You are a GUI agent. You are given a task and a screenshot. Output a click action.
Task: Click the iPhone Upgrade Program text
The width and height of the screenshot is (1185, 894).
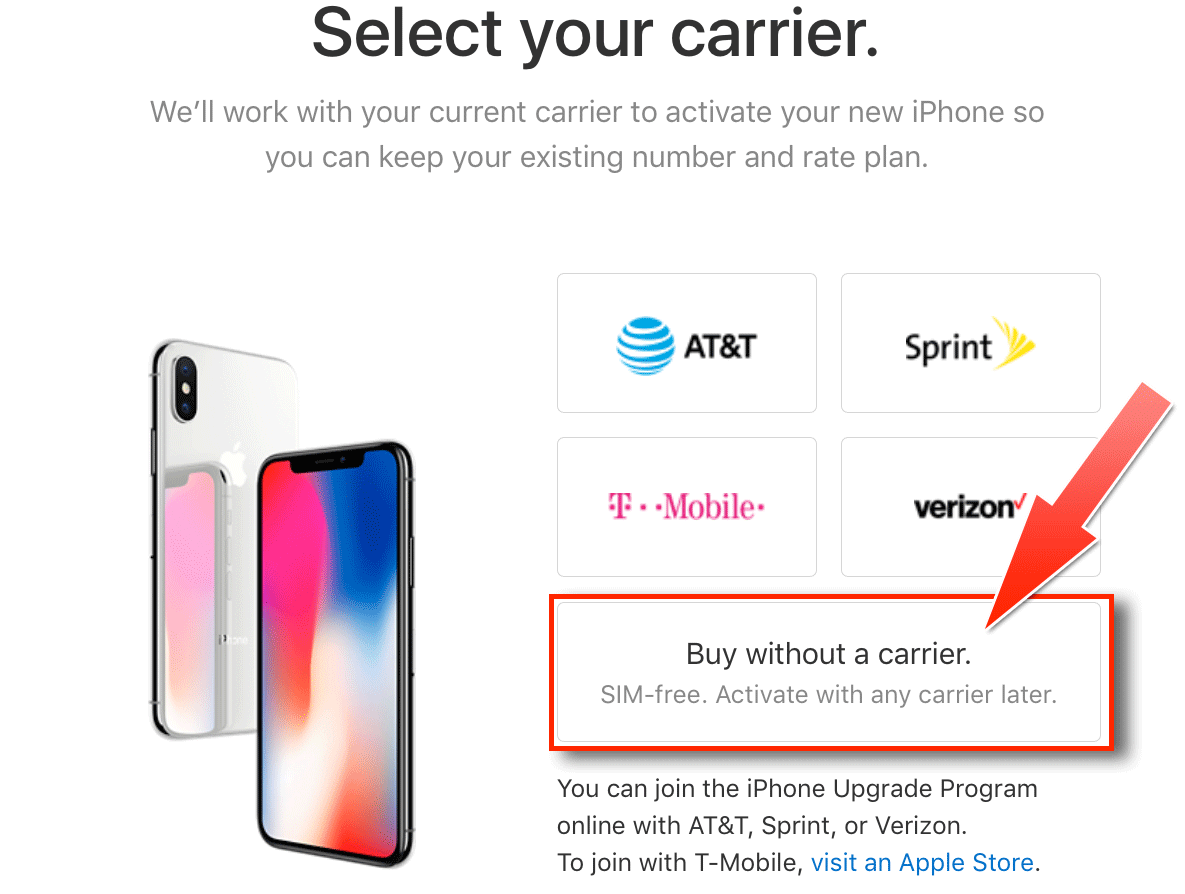tap(892, 788)
